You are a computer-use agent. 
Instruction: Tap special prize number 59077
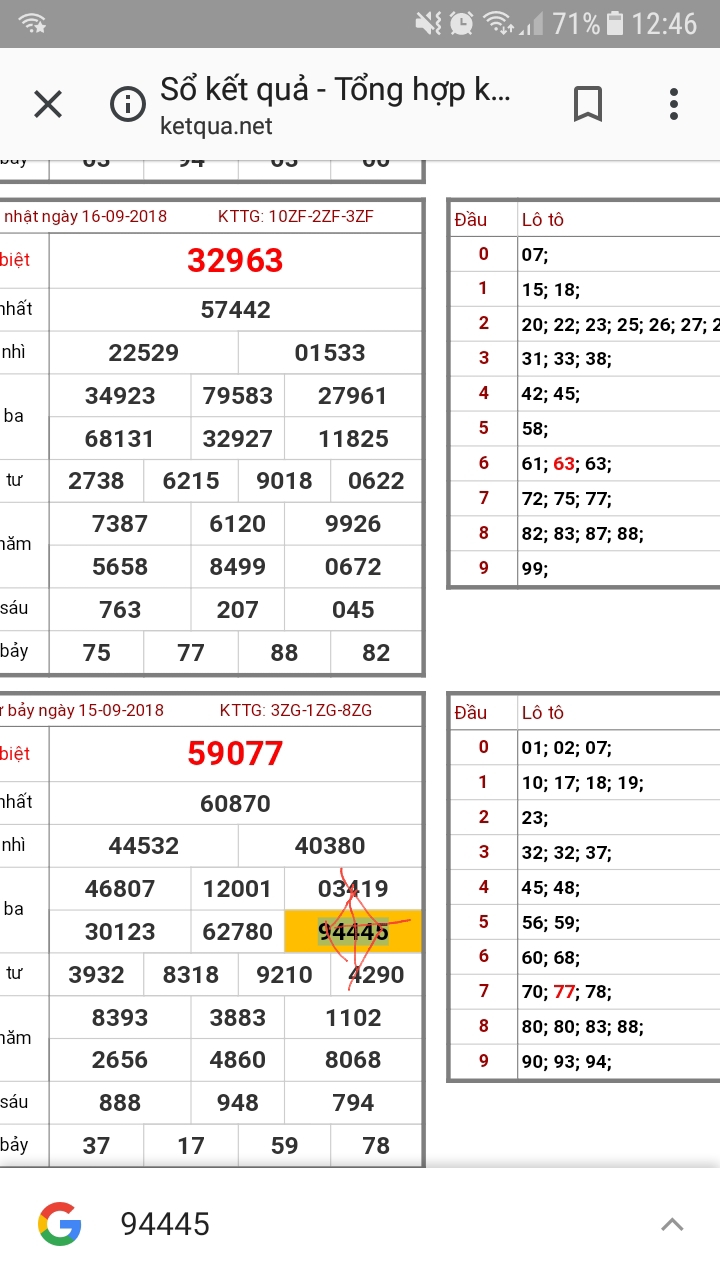pos(235,754)
